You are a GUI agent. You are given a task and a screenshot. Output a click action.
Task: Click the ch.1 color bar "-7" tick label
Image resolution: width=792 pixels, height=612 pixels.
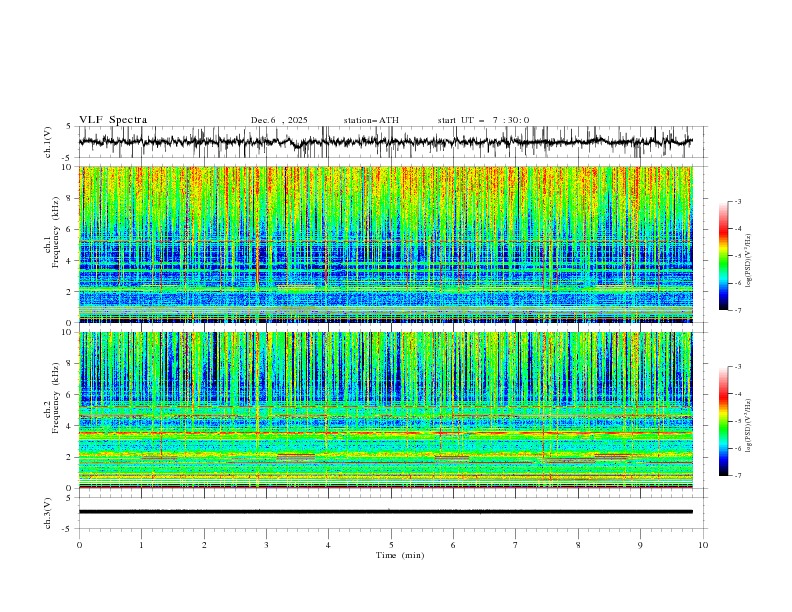[x=737, y=310]
